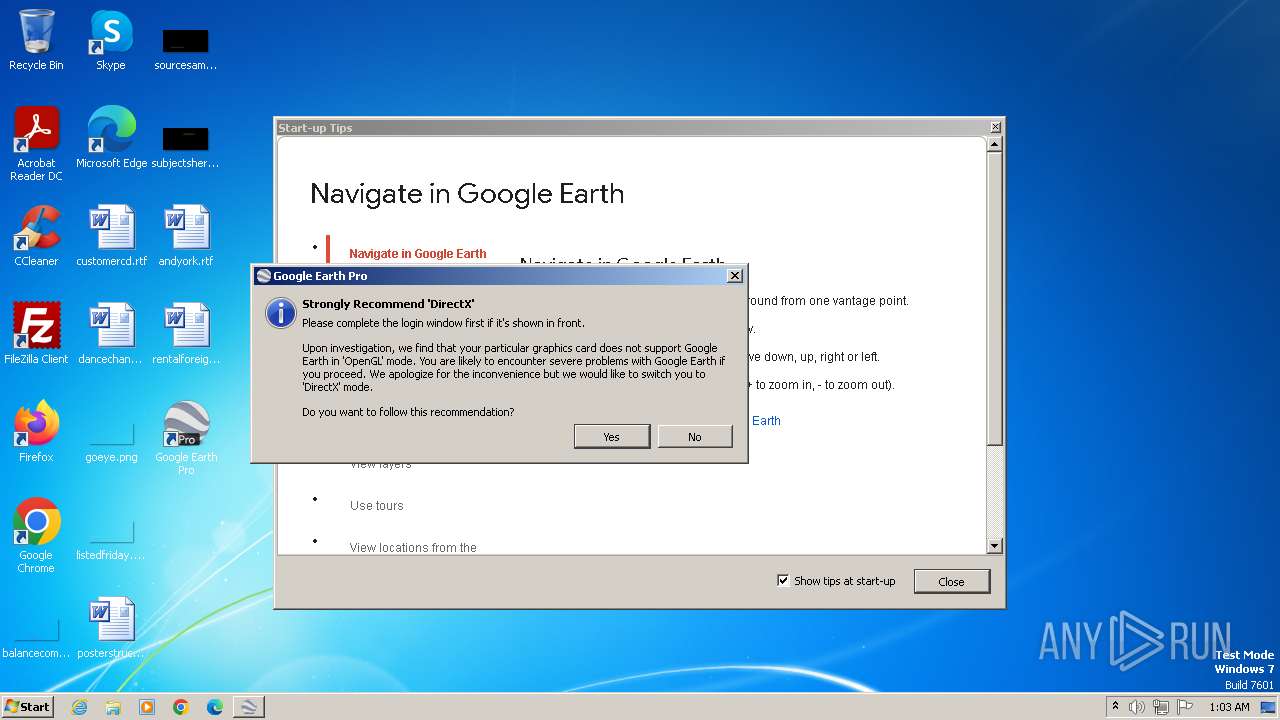Launch Internet Explorer from taskbar
The height and width of the screenshot is (720, 1280).
[x=79, y=707]
